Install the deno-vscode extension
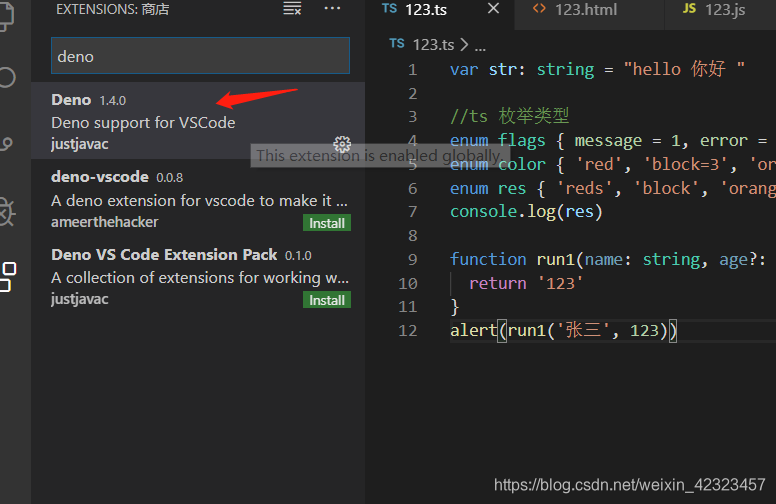776x504 pixels. pos(327,223)
